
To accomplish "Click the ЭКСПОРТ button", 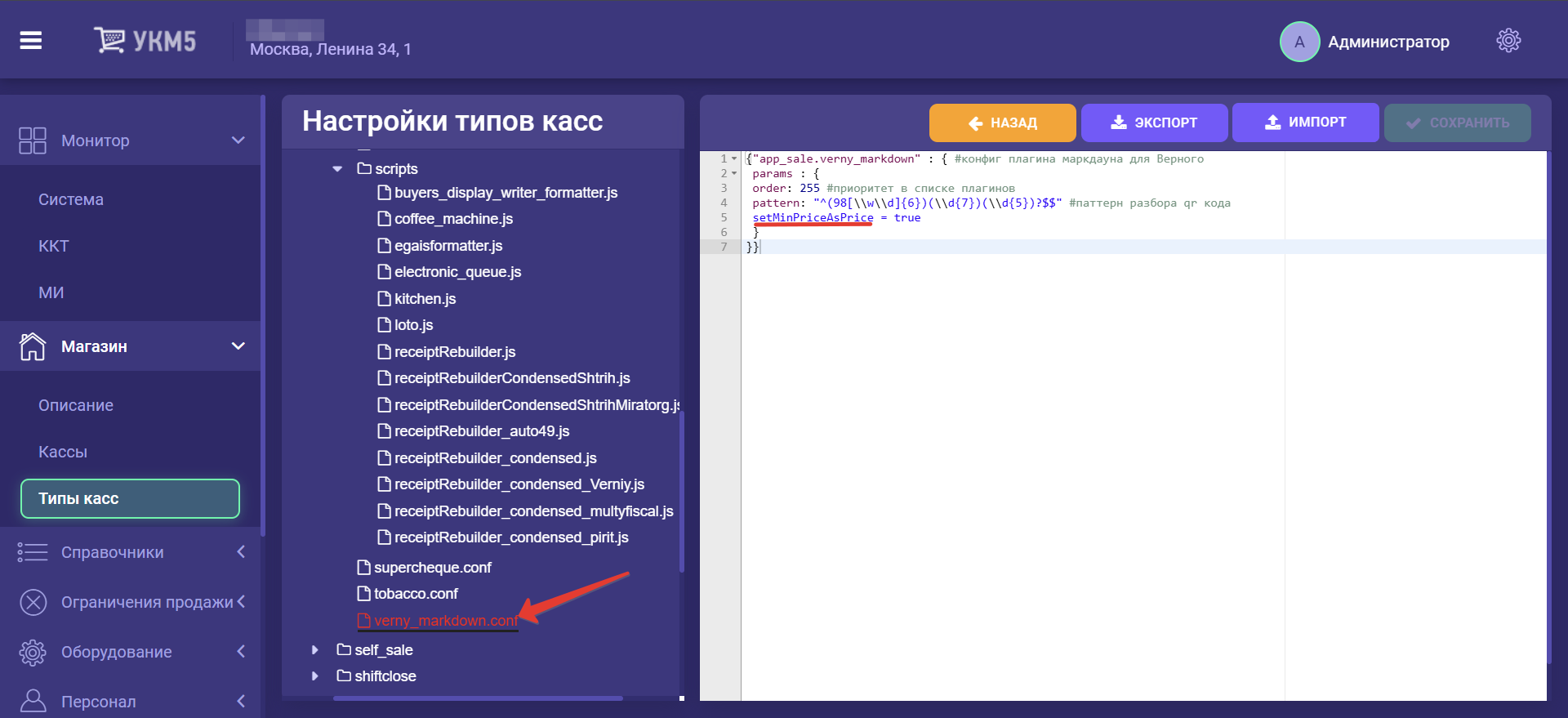I will point(1154,123).
